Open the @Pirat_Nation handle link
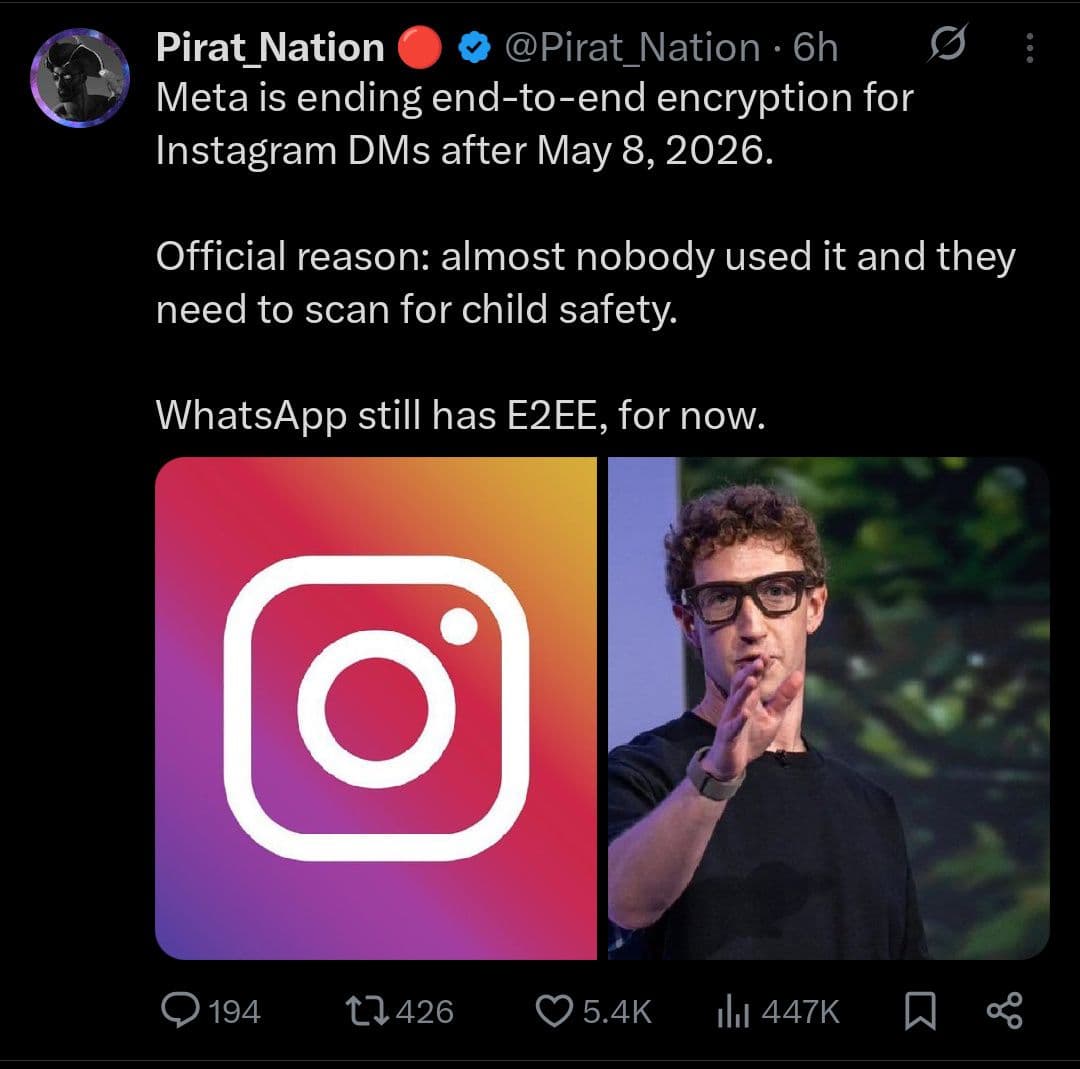Image resolution: width=1080 pixels, height=1069 pixels. click(x=631, y=48)
